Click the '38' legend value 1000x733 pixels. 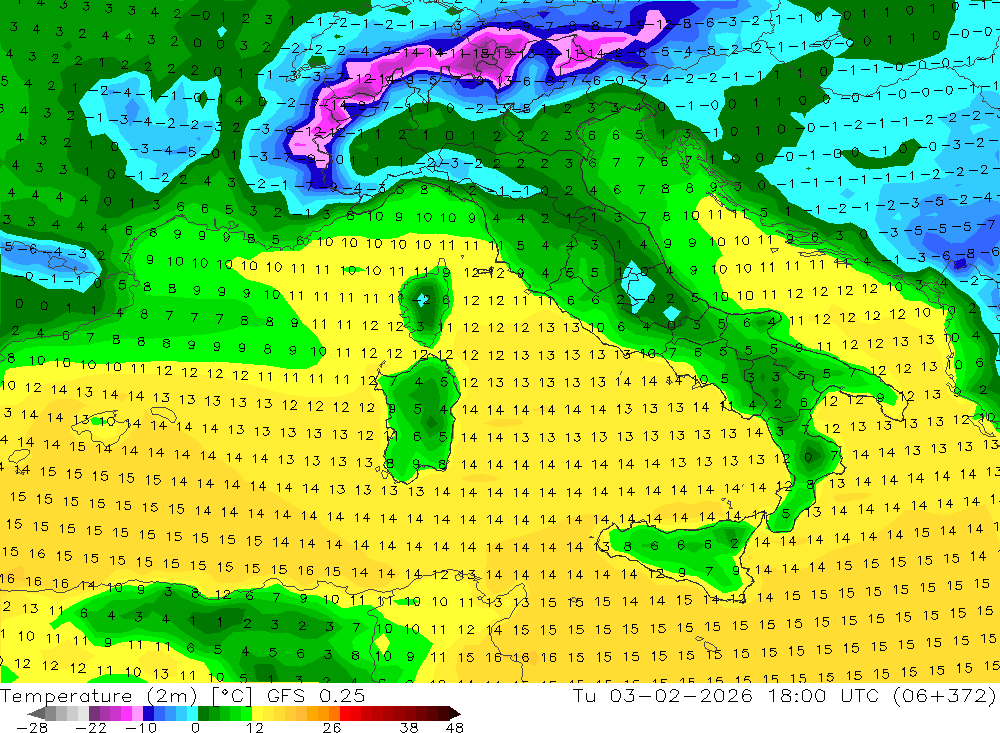(x=409, y=728)
